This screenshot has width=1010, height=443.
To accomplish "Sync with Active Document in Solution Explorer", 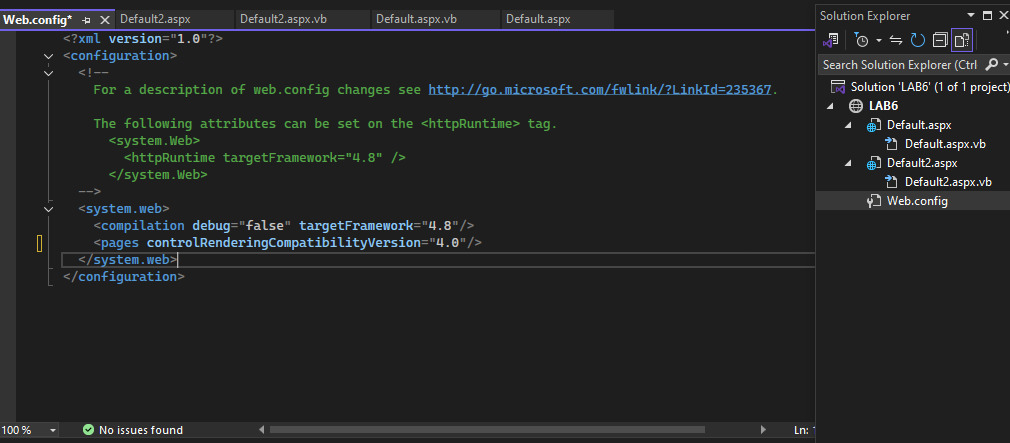I will [896, 41].
